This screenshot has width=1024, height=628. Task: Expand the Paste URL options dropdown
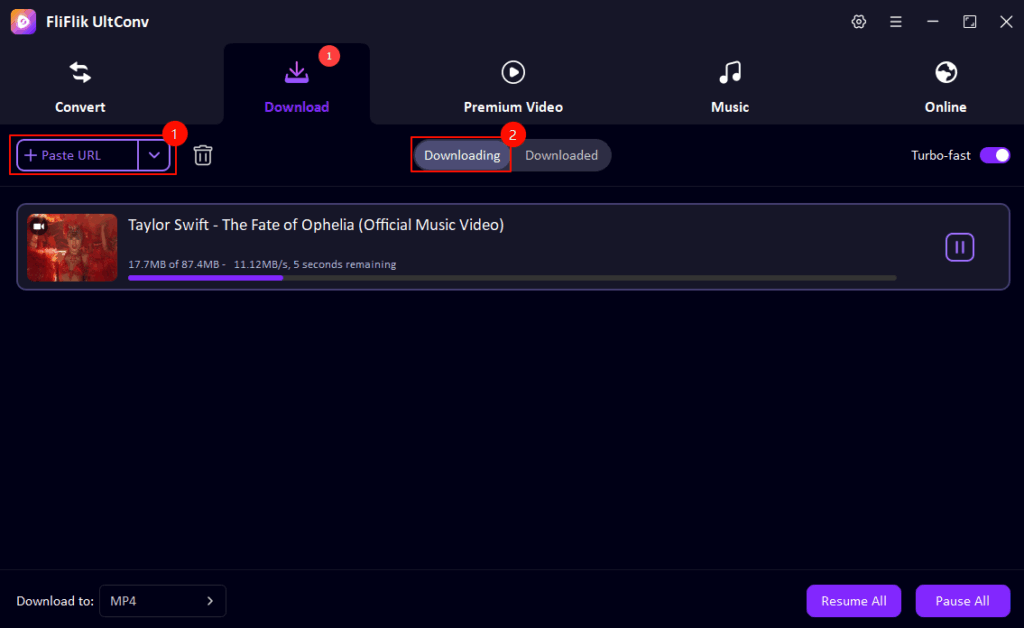click(154, 155)
